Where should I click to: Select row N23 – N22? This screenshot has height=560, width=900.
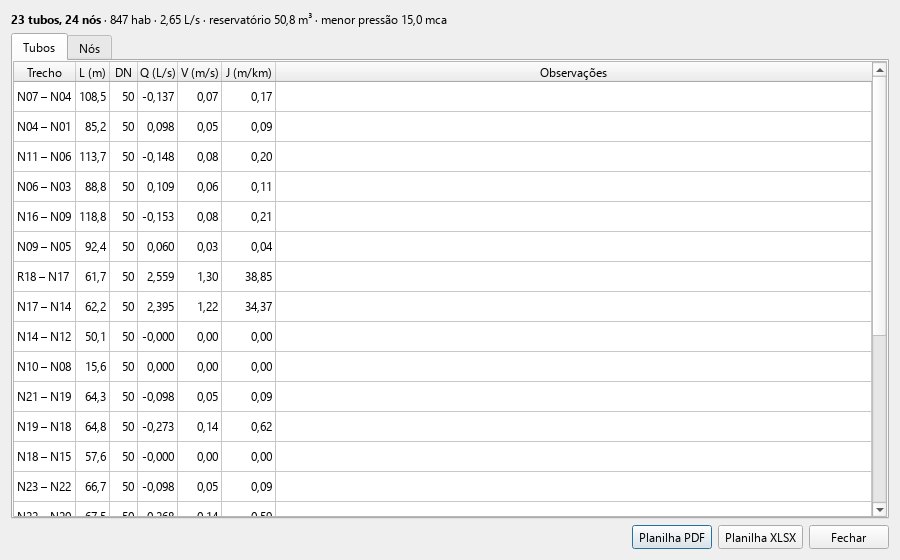click(443, 487)
